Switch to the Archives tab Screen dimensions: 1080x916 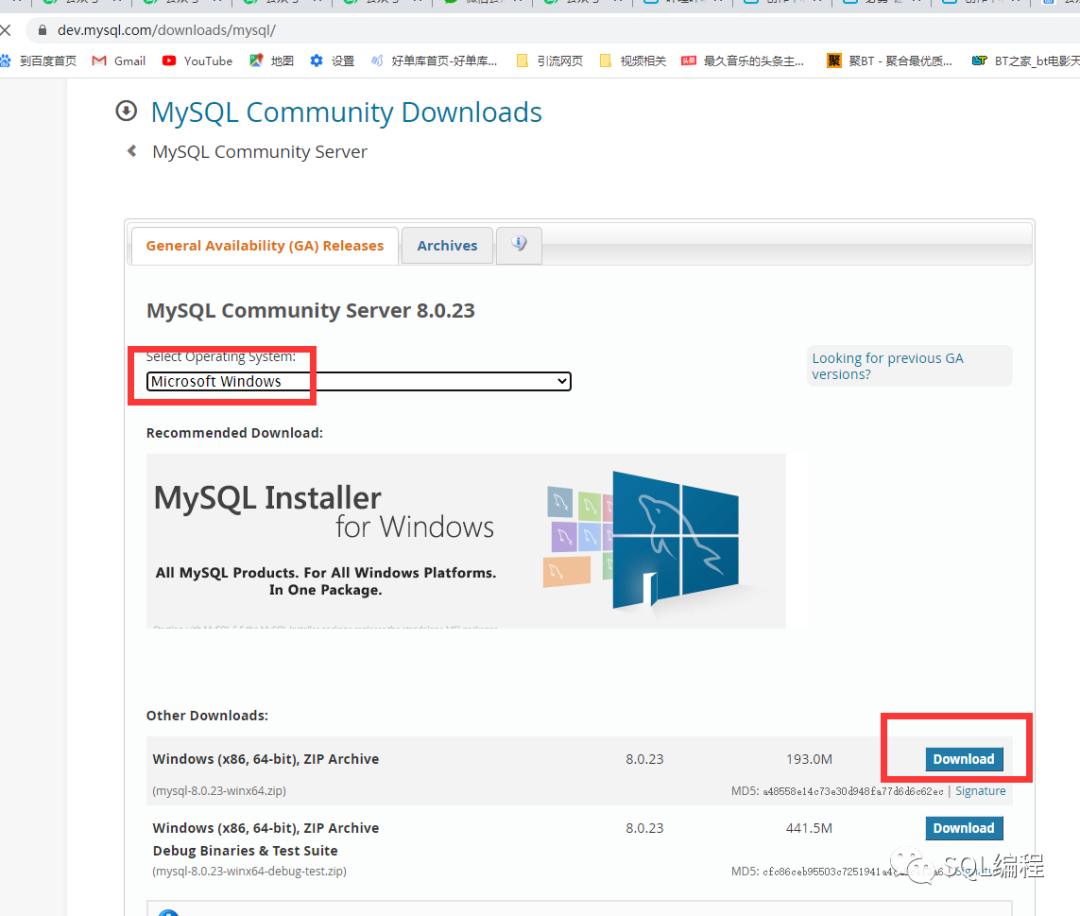[x=447, y=246]
